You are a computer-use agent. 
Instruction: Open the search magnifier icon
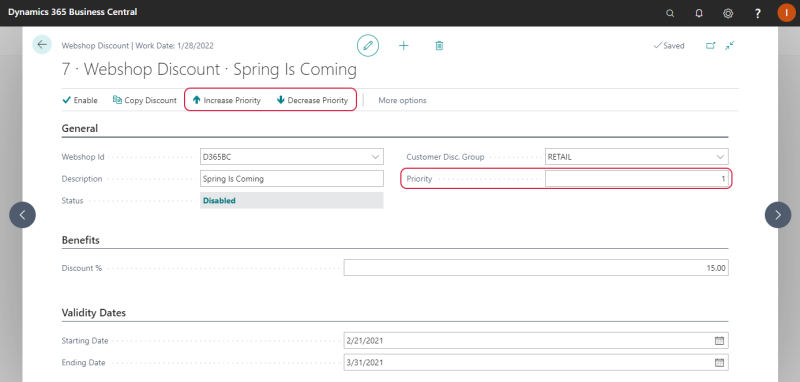670,13
